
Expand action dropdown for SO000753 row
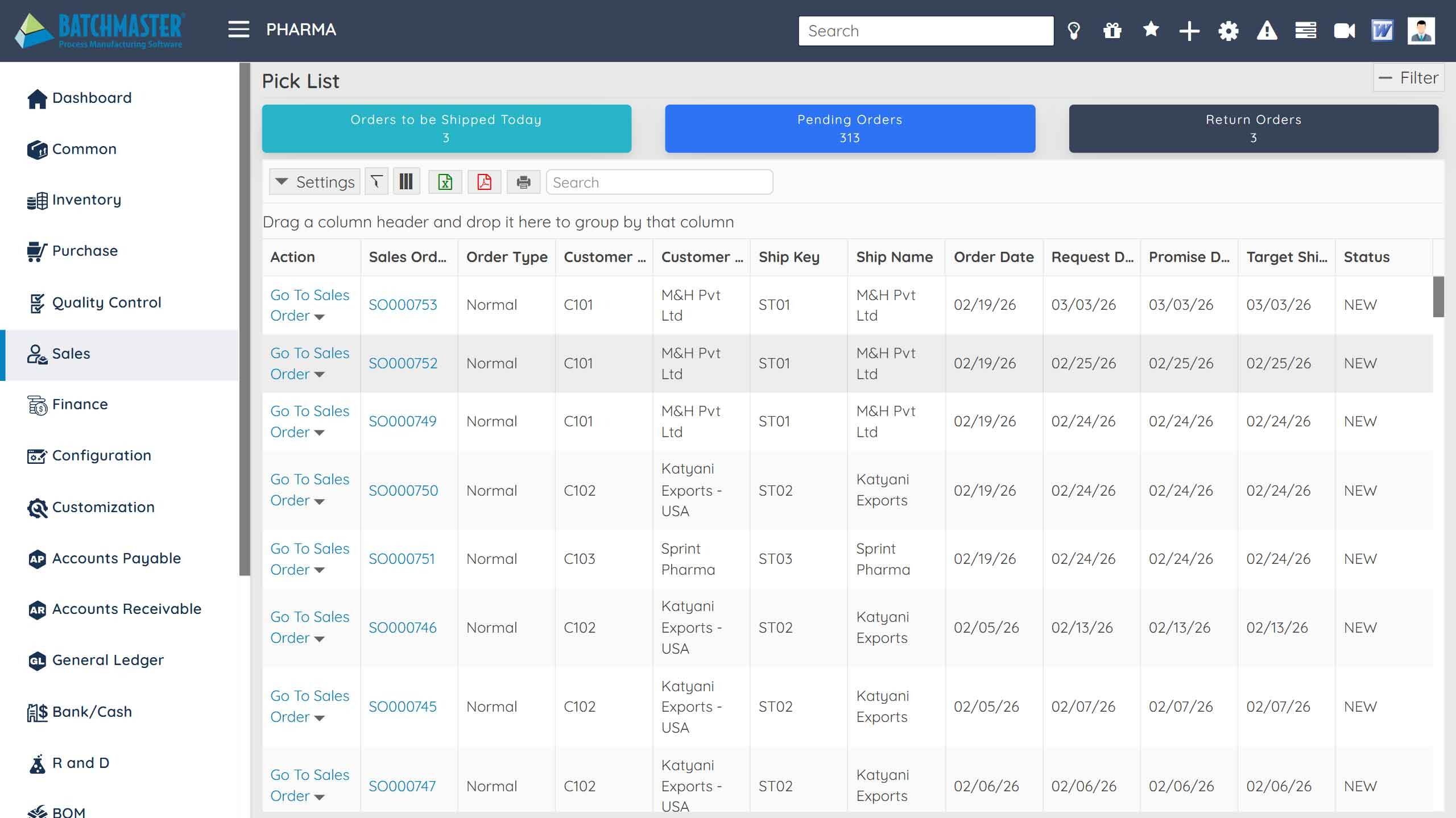click(x=320, y=317)
